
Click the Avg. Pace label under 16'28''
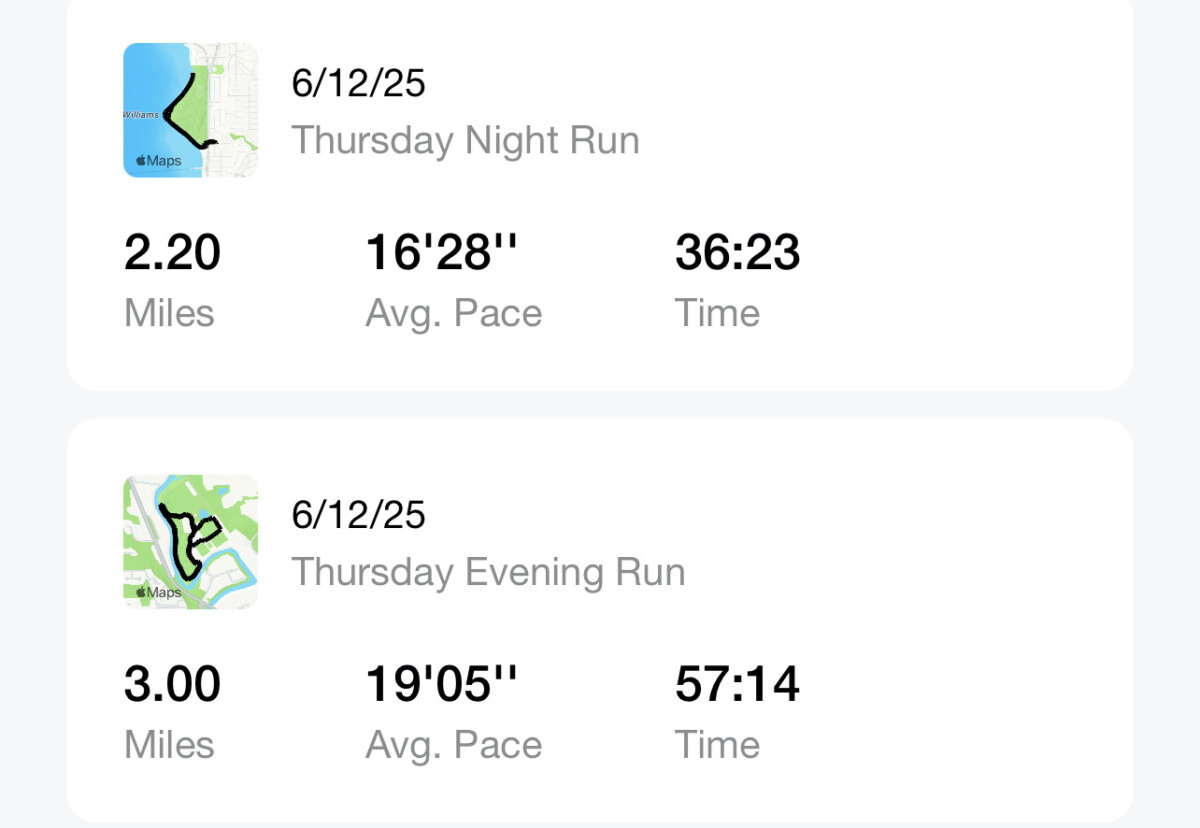coord(454,314)
